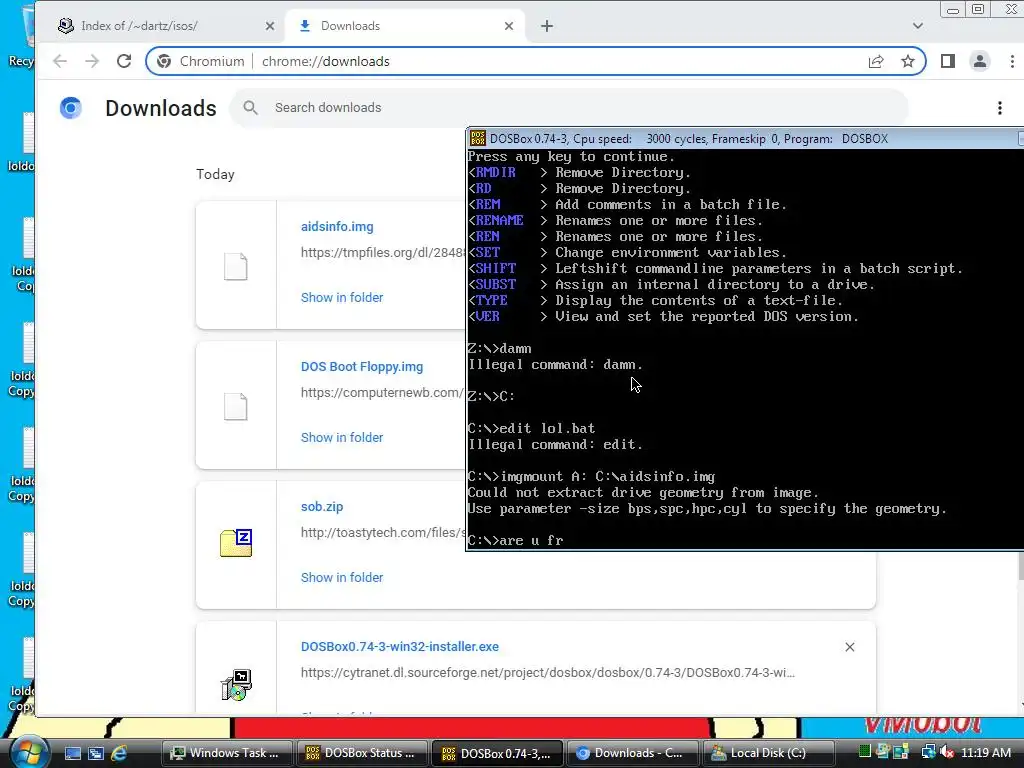Click the downloads page scrollbar thumb
Screen dimensions: 1024x768
click(1021, 565)
